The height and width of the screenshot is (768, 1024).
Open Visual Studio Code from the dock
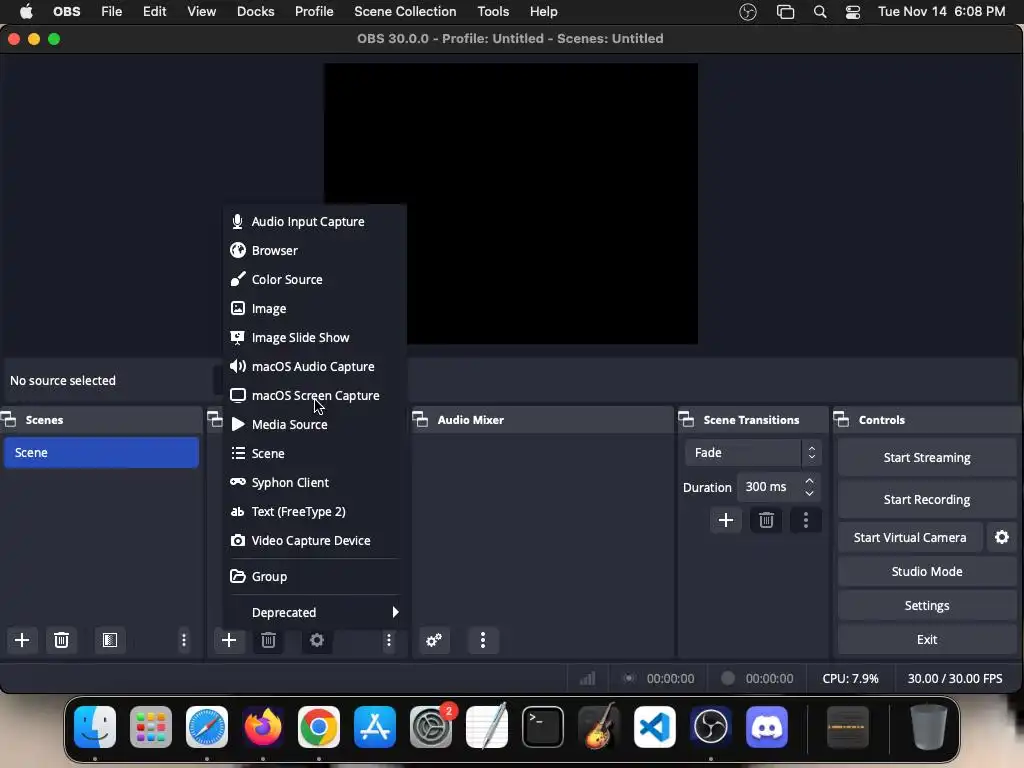[x=654, y=727]
